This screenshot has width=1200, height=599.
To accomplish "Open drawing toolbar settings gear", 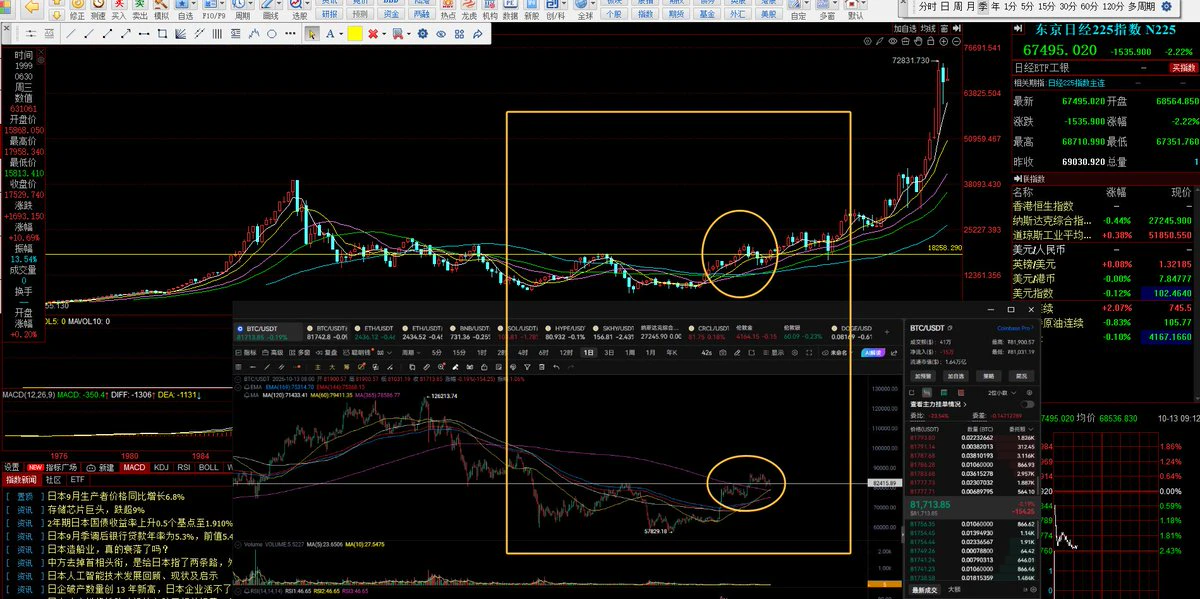I will [x=423, y=34].
